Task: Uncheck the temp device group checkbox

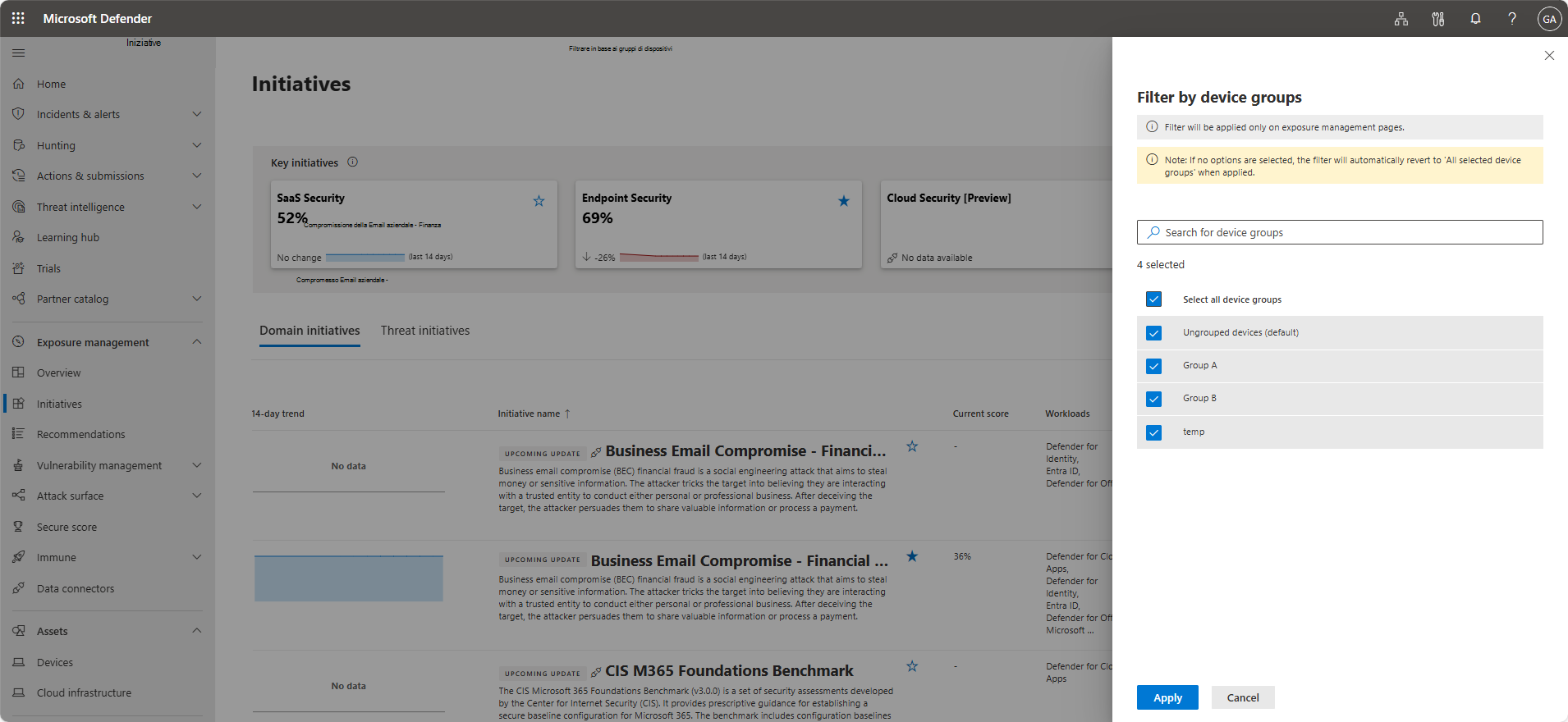Action: (x=1154, y=432)
